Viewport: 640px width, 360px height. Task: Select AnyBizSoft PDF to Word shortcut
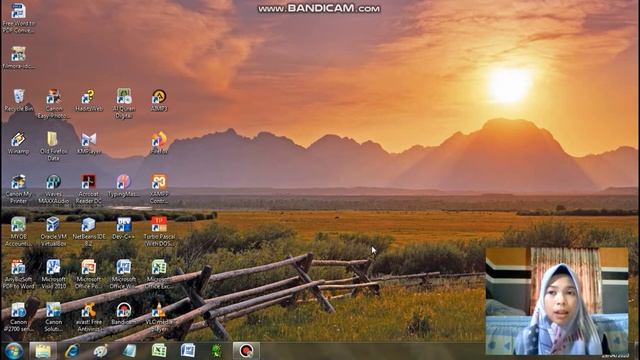[18, 274]
